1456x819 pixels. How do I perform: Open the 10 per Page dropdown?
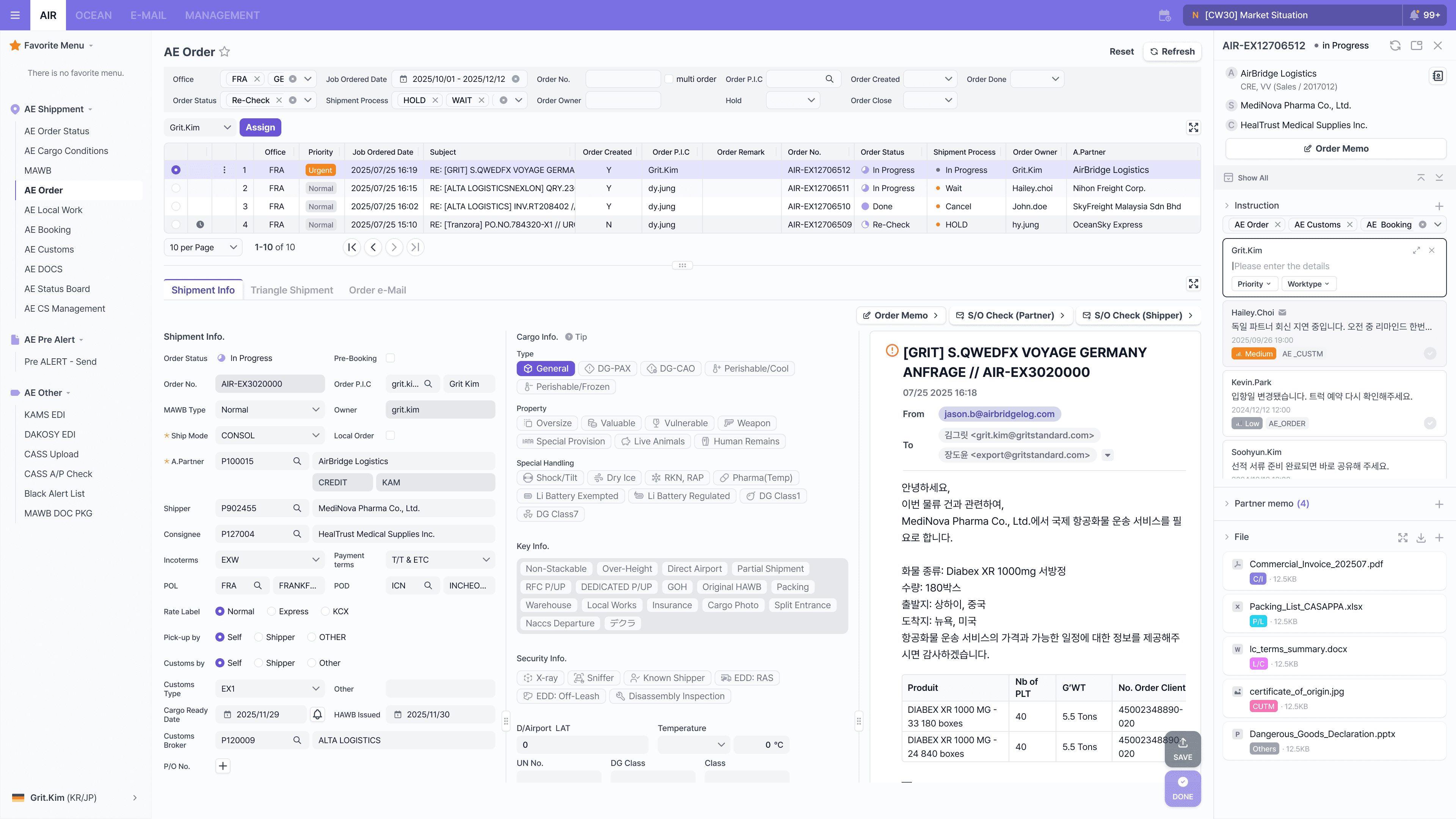coord(203,247)
